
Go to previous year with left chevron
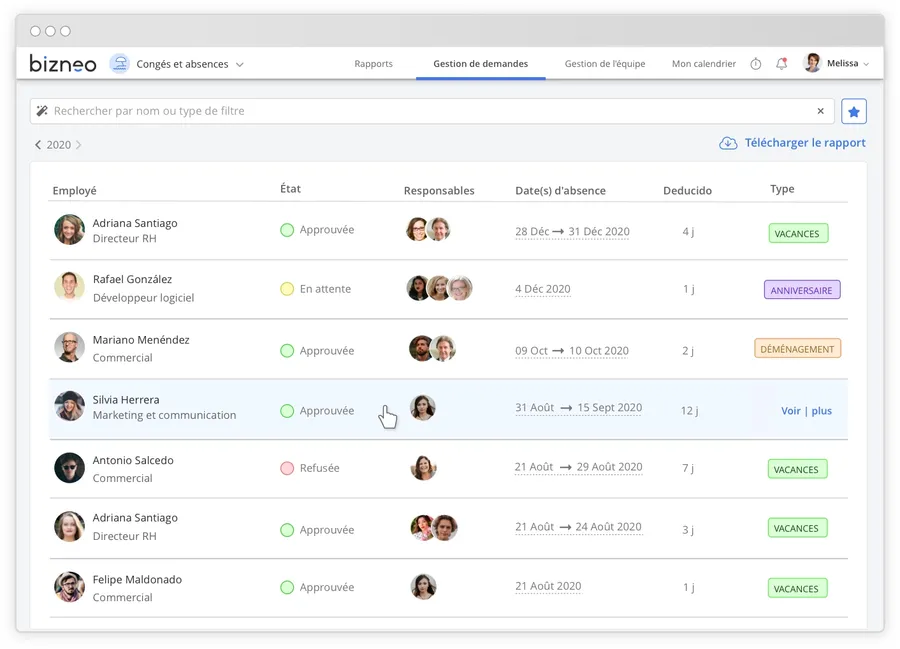pos(38,145)
